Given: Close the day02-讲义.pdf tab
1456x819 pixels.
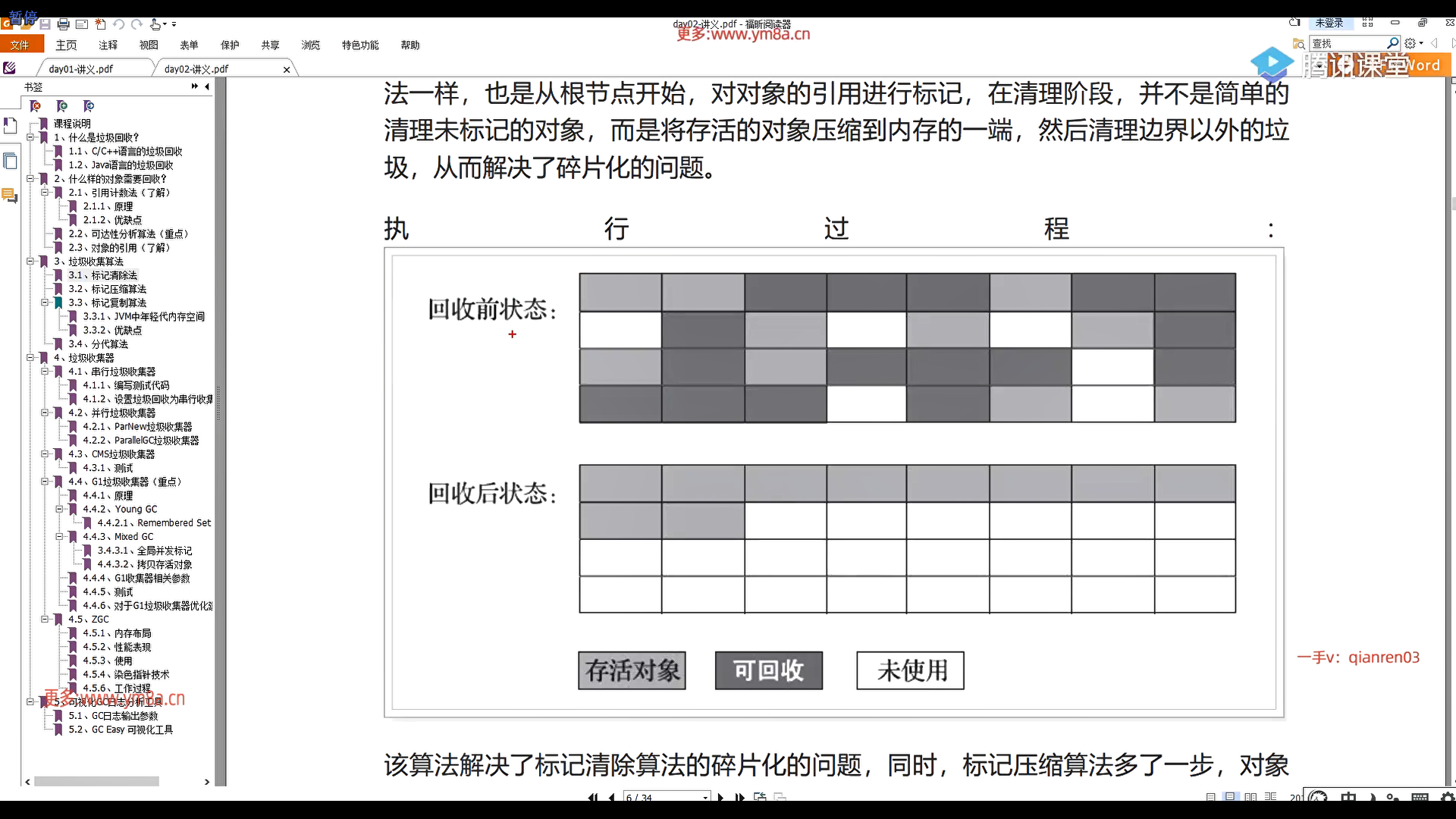Looking at the screenshot, I should point(287,70).
